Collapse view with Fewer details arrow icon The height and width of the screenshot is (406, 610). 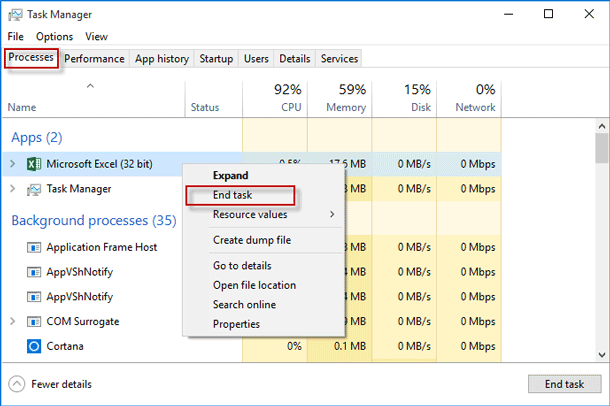(17, 384)
